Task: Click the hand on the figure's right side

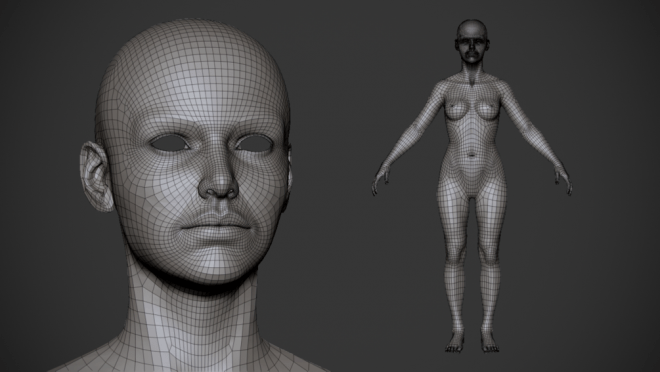Action: click(x=564, y=179)
